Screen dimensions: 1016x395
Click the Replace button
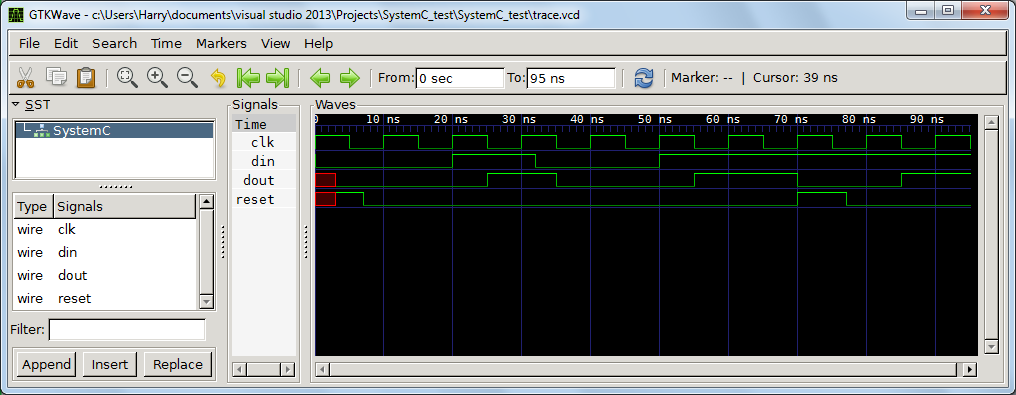coord(178,365)
